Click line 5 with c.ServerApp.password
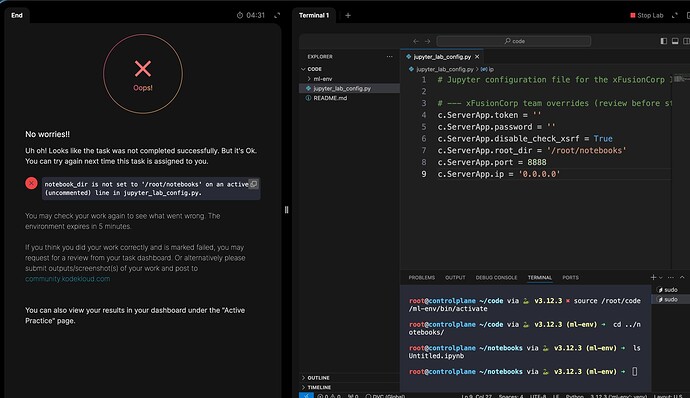Screen dimensions: 690x398 (496, 127)
